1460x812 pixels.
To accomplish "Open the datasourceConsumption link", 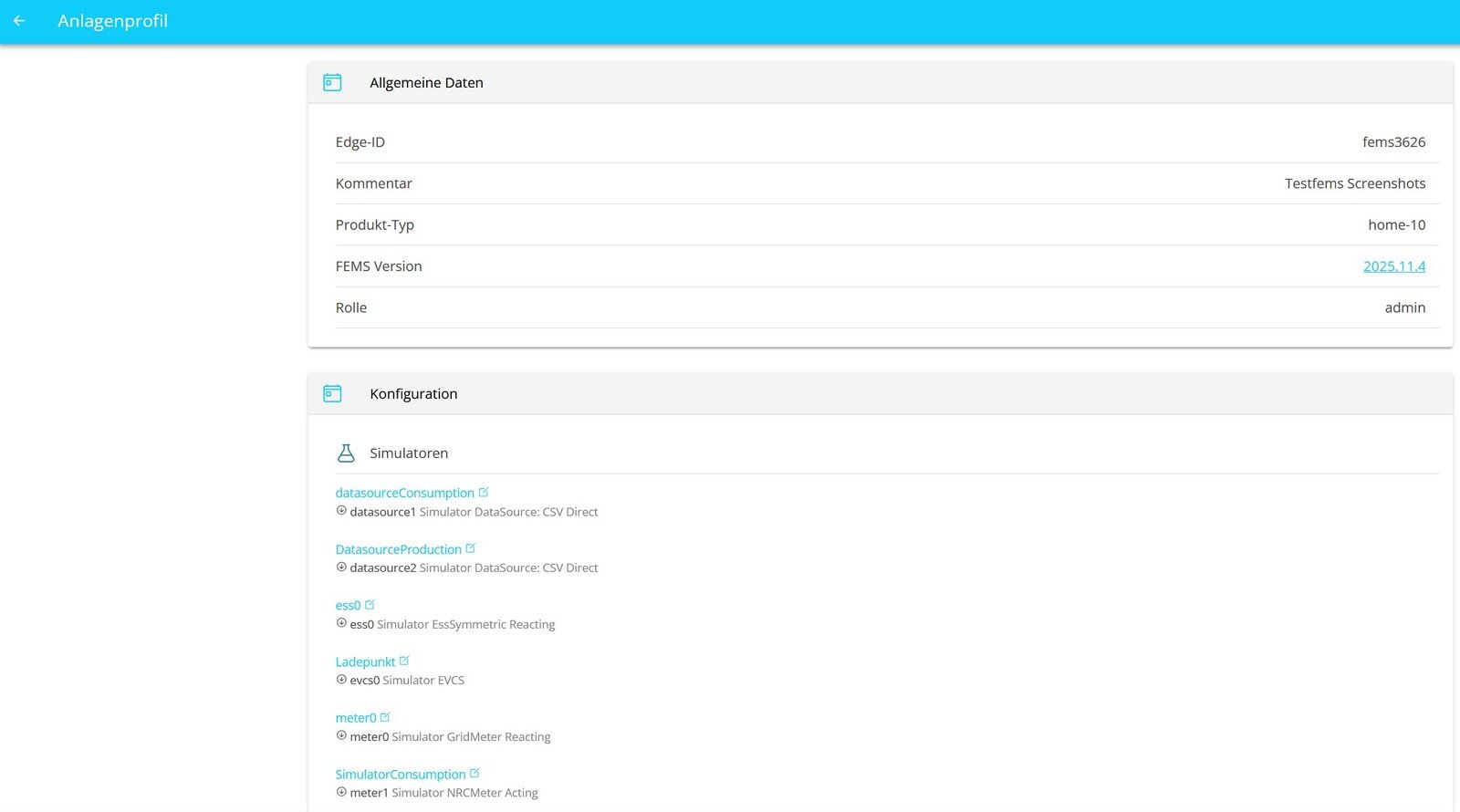I will 404,494.
